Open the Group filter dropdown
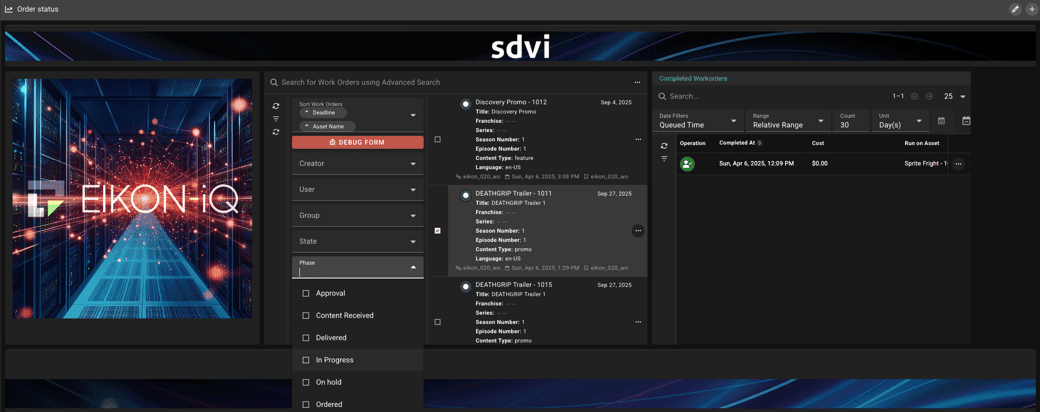This screenshot has height=412, width=1040. (x=358, y=216)
